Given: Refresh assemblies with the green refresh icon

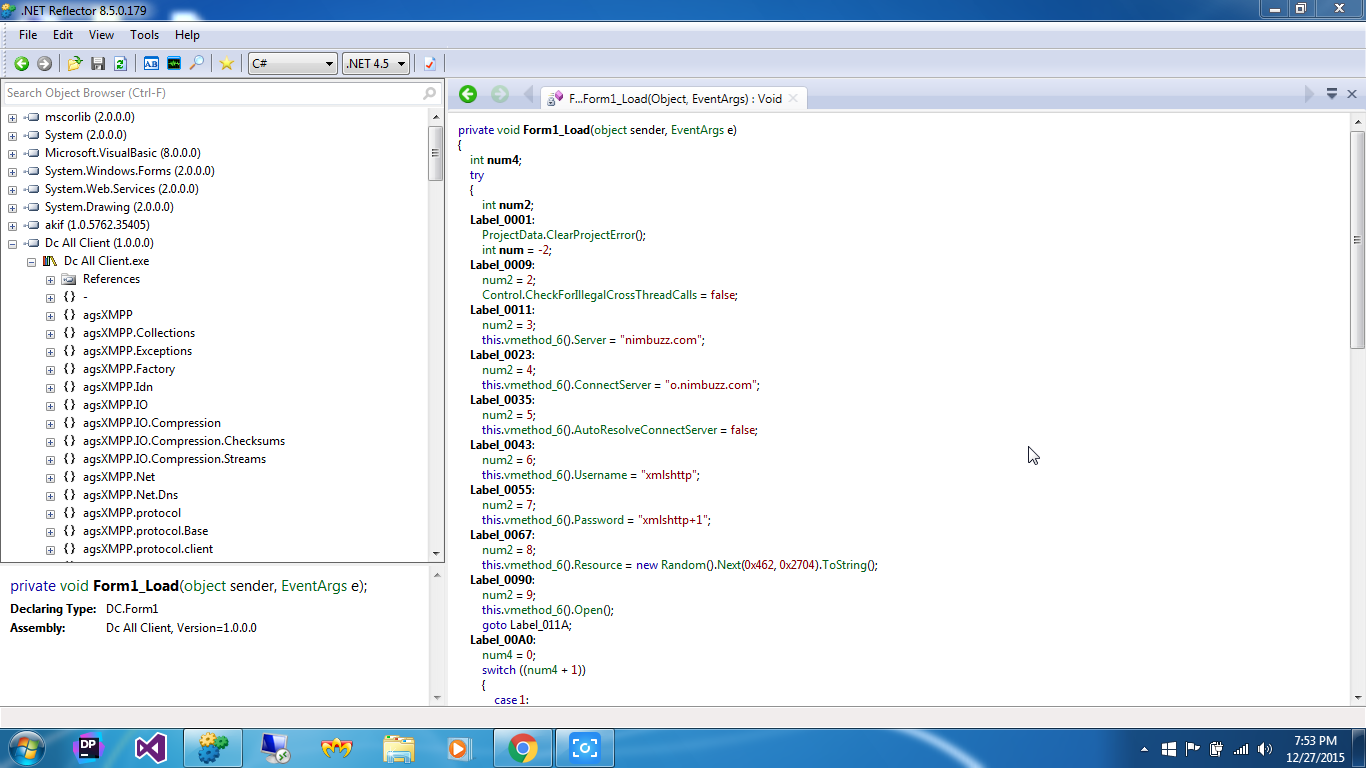Looking at the screenshot, I should (120, 63).
